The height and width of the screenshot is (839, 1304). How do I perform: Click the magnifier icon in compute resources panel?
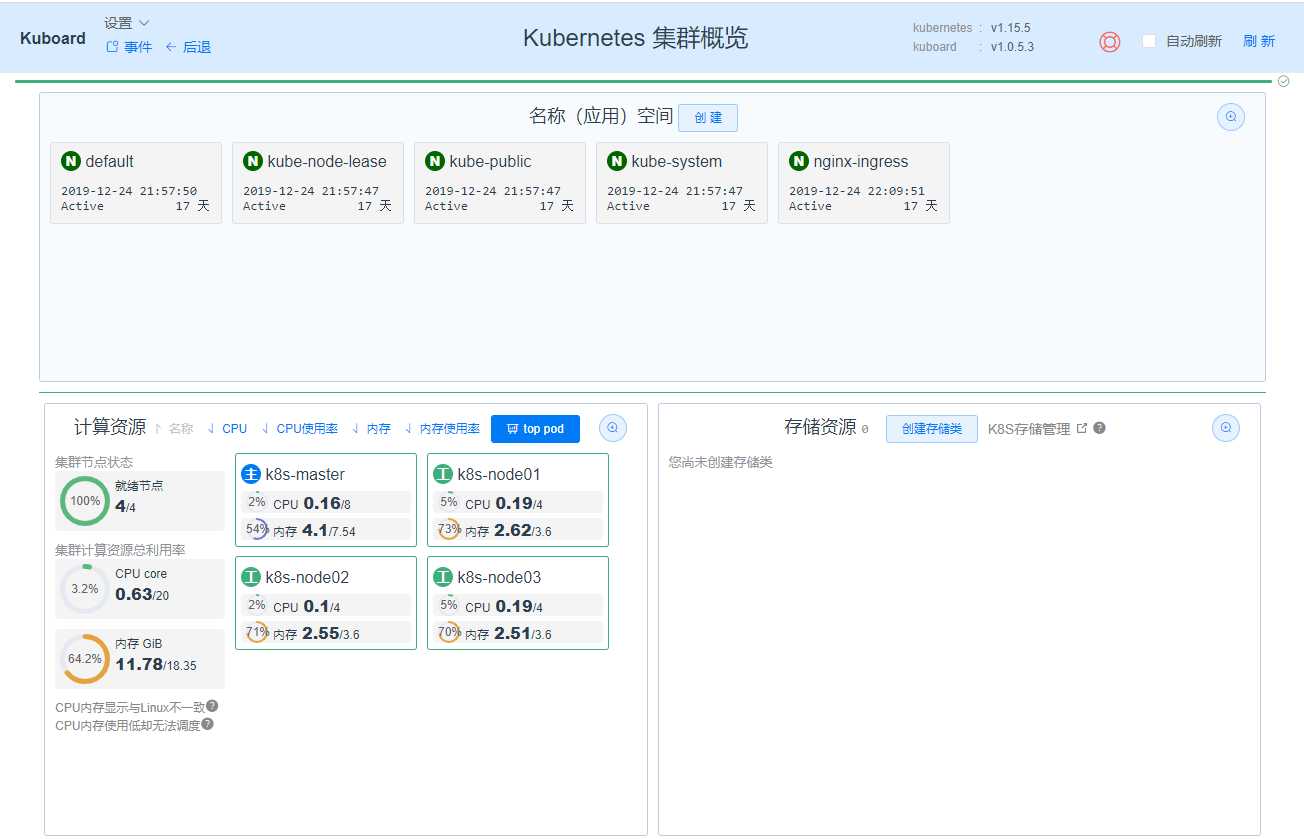(613, 428)
